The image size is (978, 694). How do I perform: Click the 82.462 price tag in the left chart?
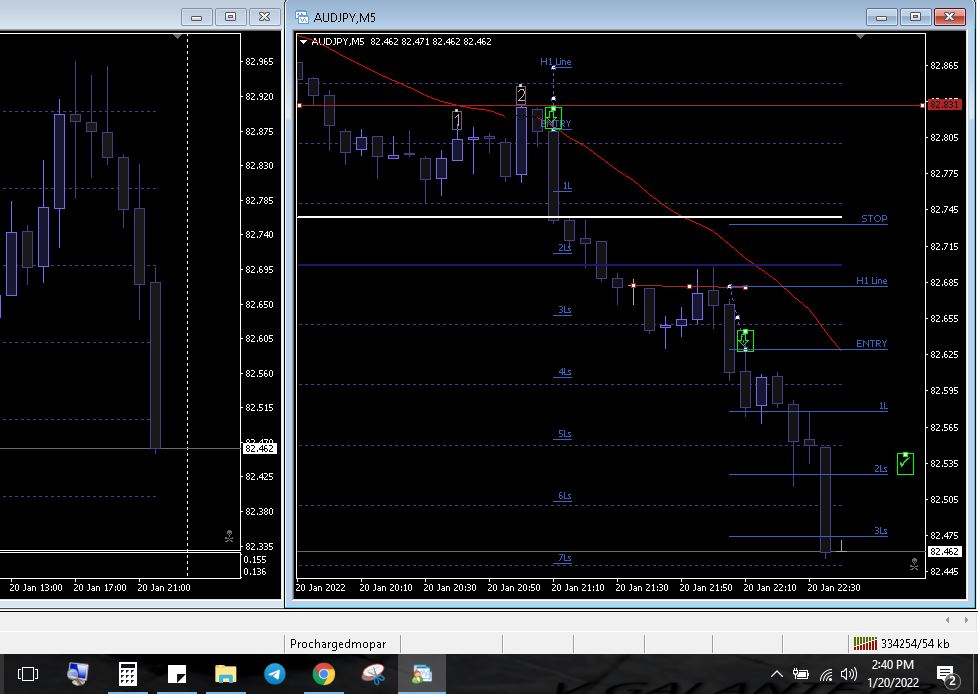pos(259,448)
